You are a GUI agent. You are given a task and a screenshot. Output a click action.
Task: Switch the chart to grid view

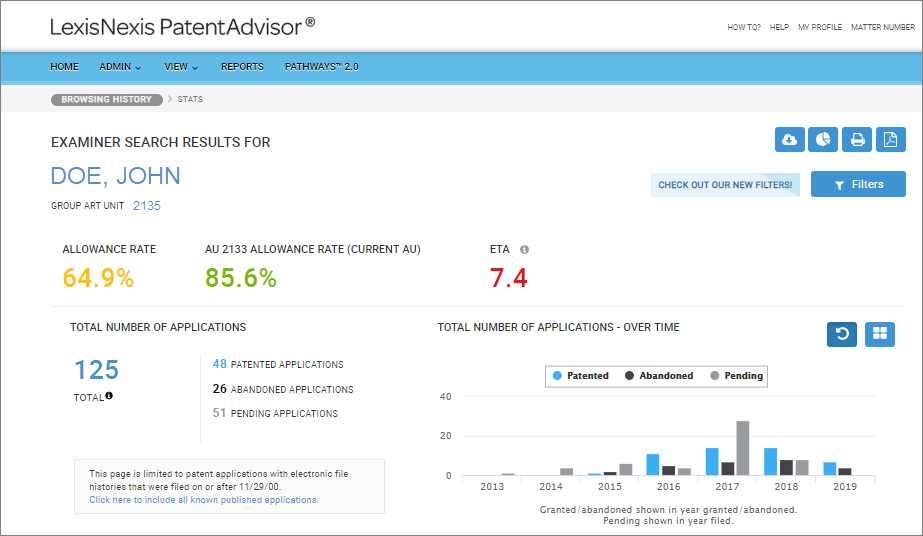point(879,334)
